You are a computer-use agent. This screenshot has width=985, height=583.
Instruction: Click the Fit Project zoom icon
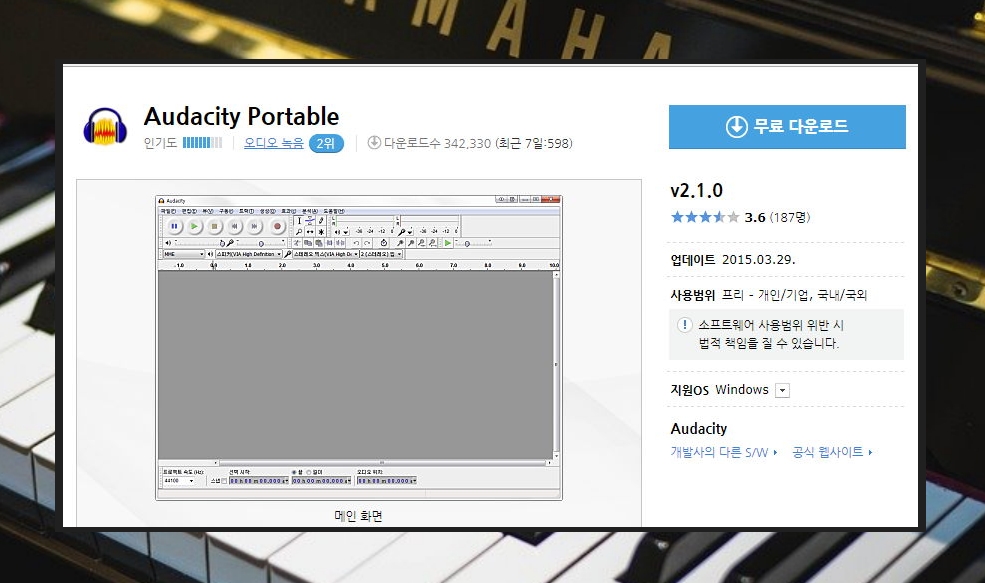432,243
